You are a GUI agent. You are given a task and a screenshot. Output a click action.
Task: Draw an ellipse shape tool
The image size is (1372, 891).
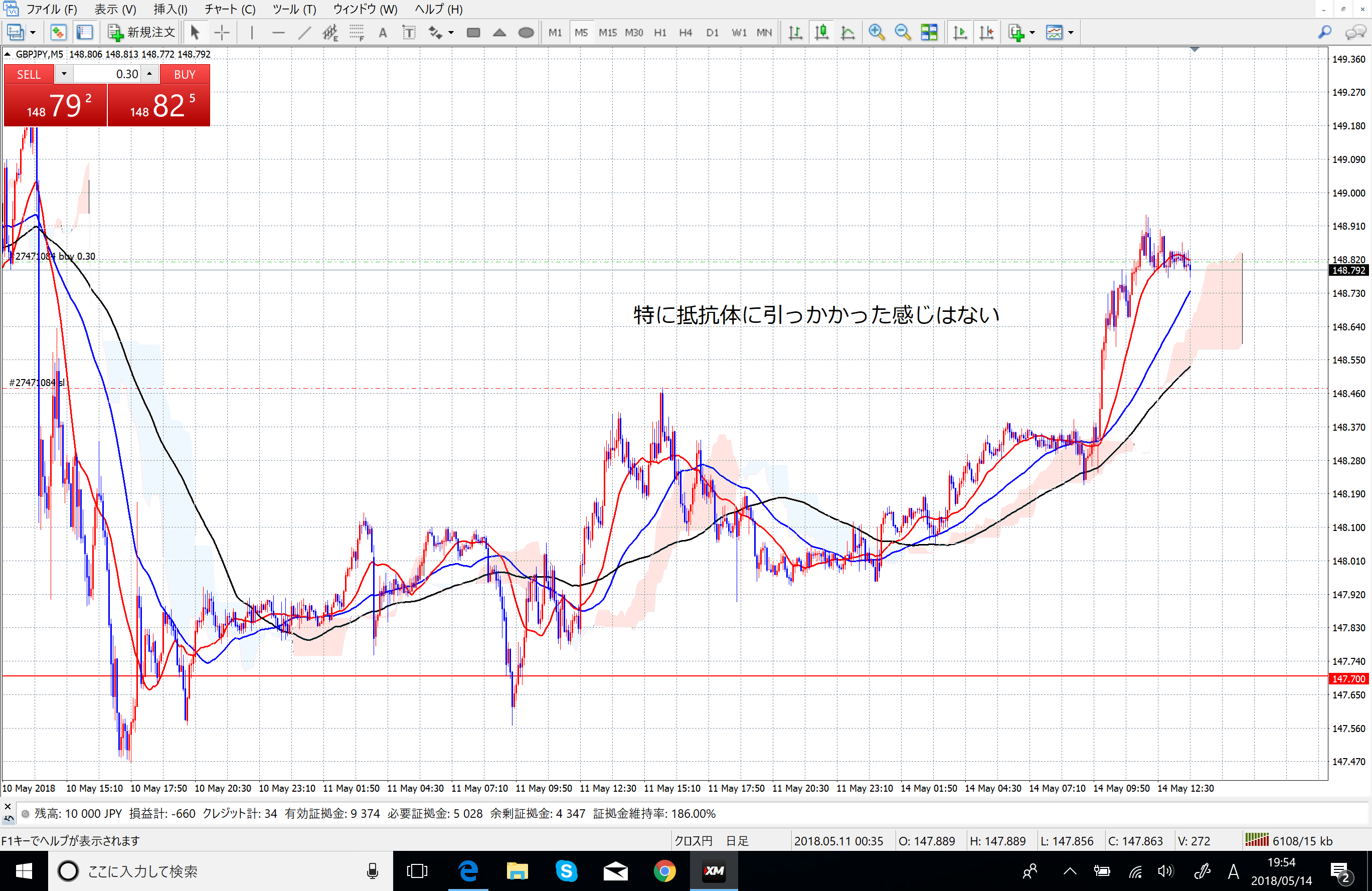526,33
